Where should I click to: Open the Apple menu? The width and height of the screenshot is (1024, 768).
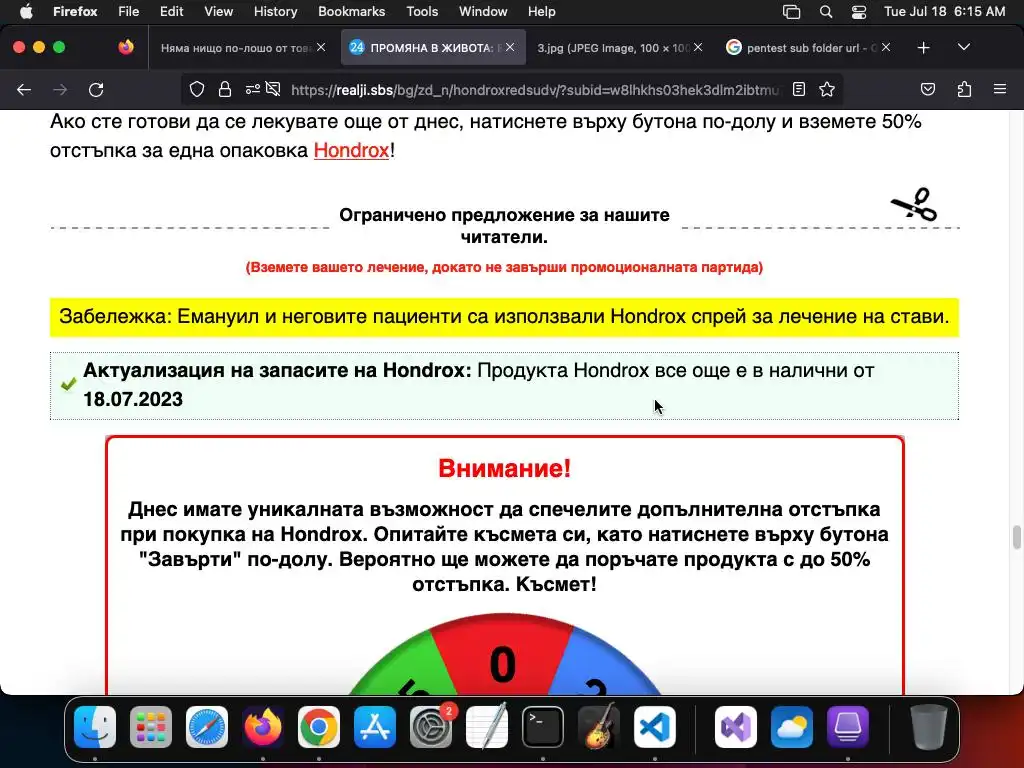point(25,12)
